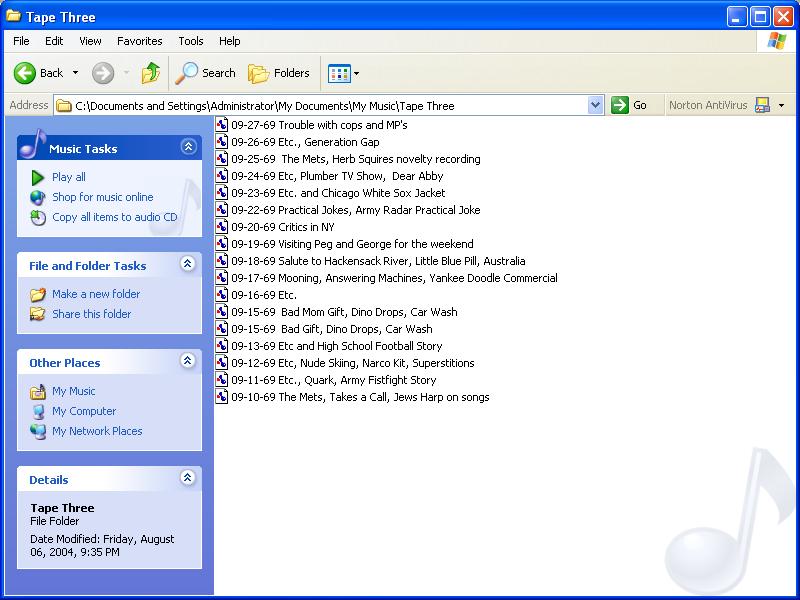800x600 pixels.
Task: Select the 09-16-69 Etc. file
Action: pyautogui.click(x=263, y=295)
